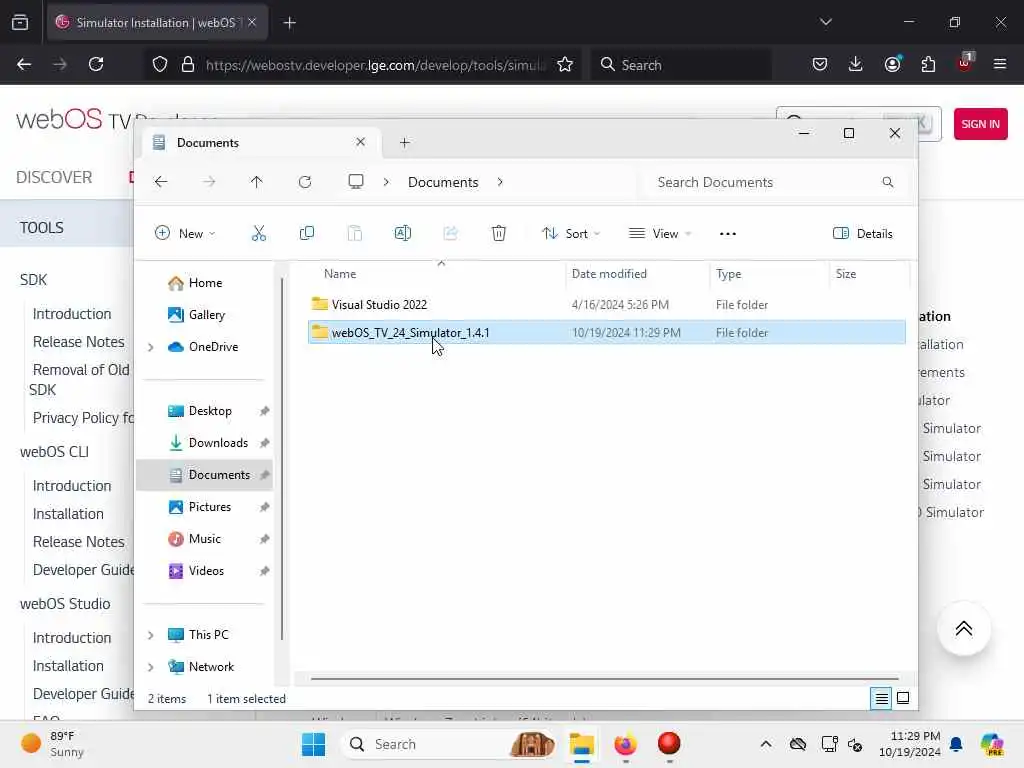1024x768 pixels.
Task: Click the Rename icon in Explorer toolbar
Action: pos(402,233)
